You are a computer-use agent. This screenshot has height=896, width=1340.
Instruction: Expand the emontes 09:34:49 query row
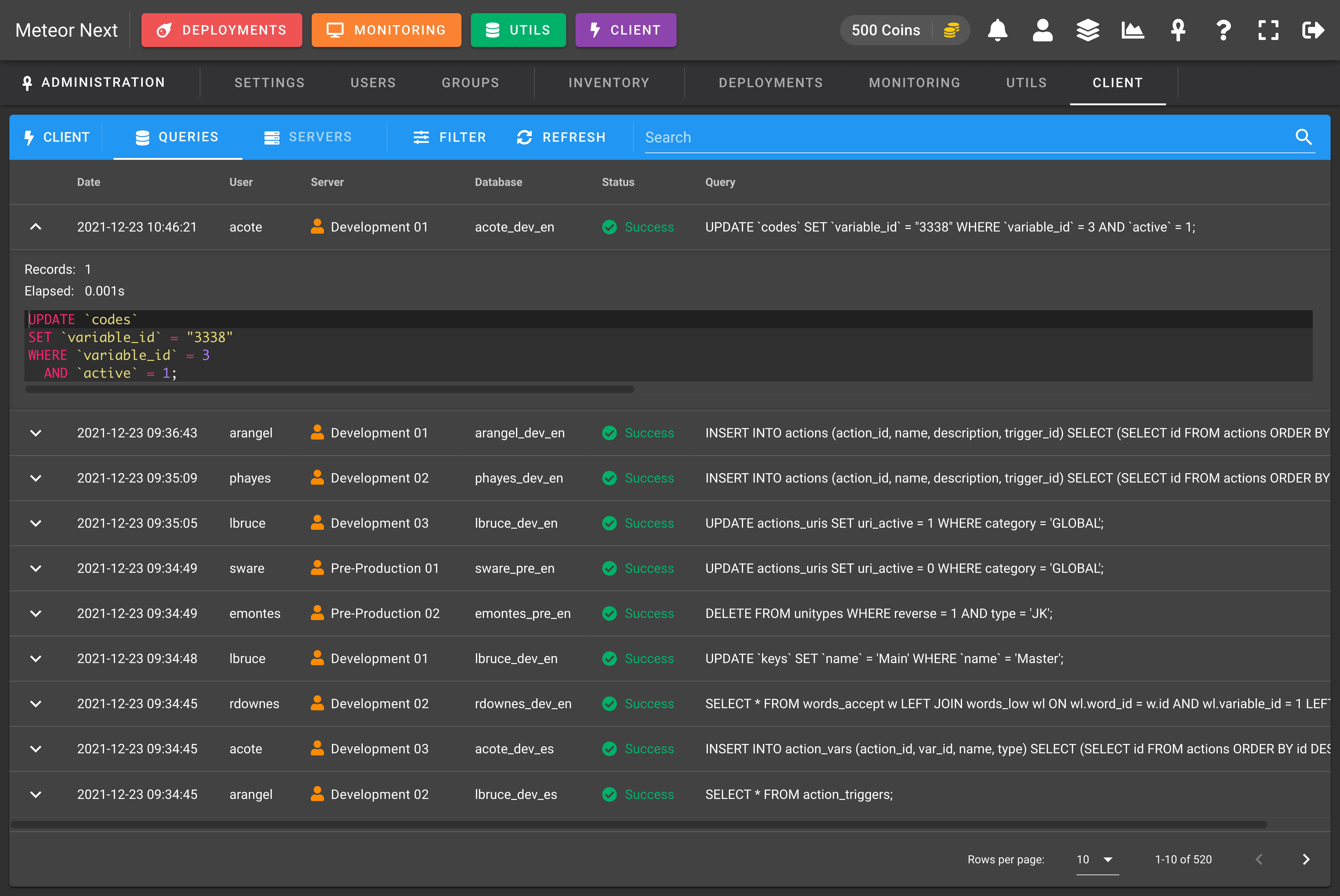[35, 614]
